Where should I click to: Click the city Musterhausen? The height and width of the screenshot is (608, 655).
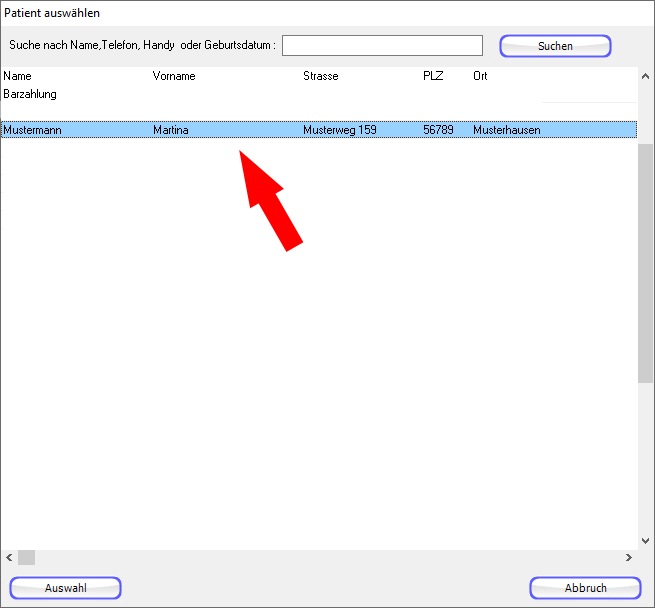[x=506, y=130]
